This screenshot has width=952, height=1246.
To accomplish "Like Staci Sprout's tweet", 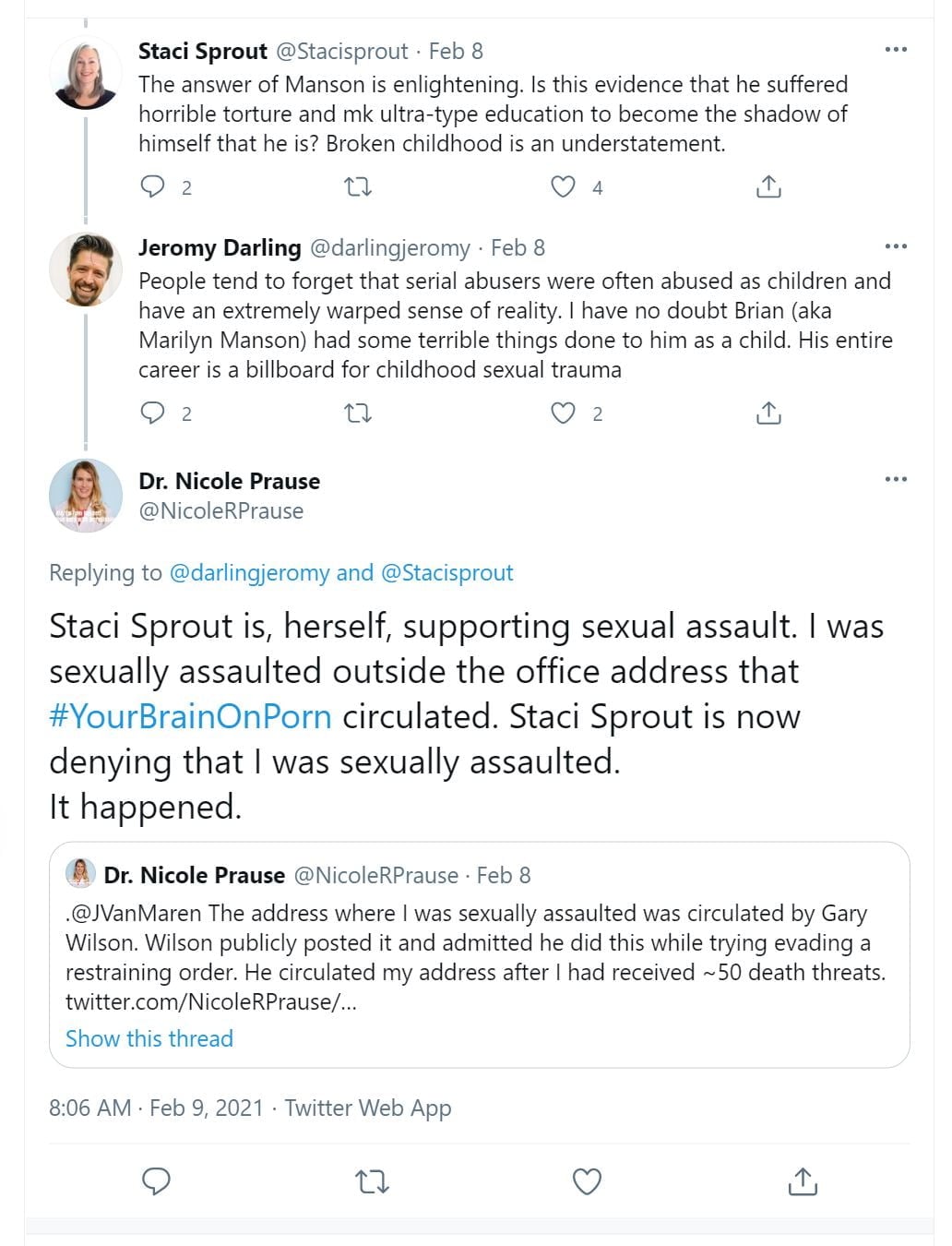I will click(x=563, y=187).
